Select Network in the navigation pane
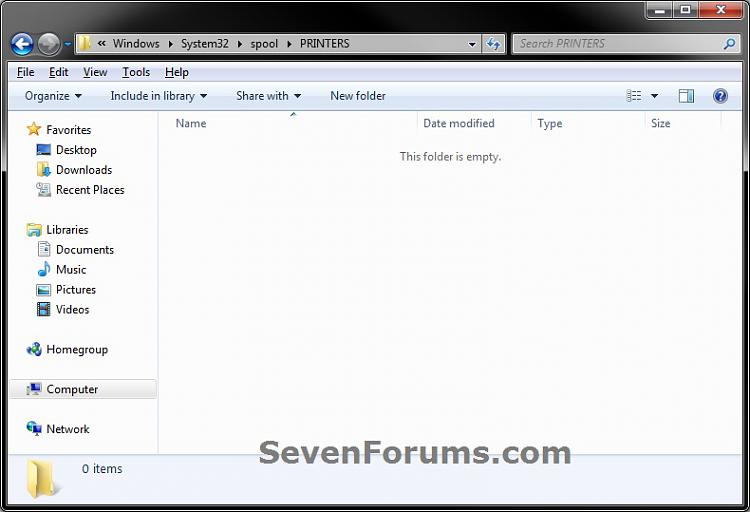Screen dimensions: 750x512 tap(67, 429)
